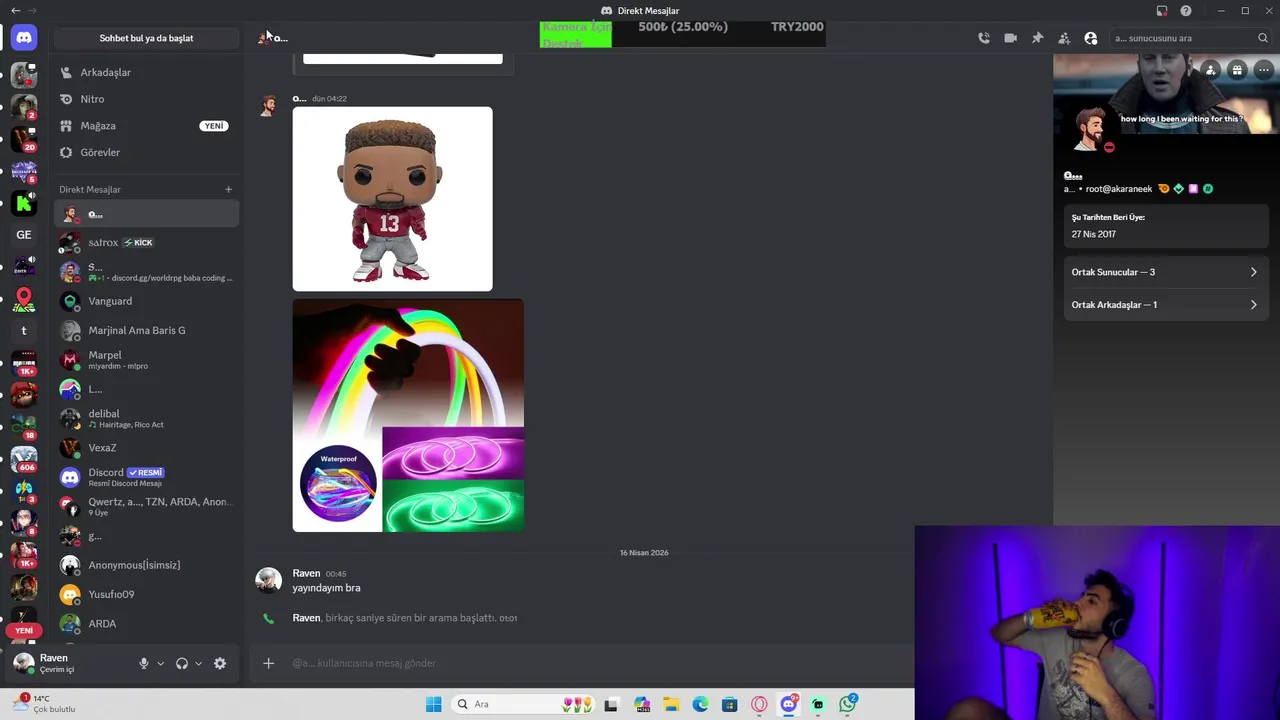This screenshot has width=1280, height=720.
Task: Open Görevler in the sidebar
Action: (x=146, y=152)
